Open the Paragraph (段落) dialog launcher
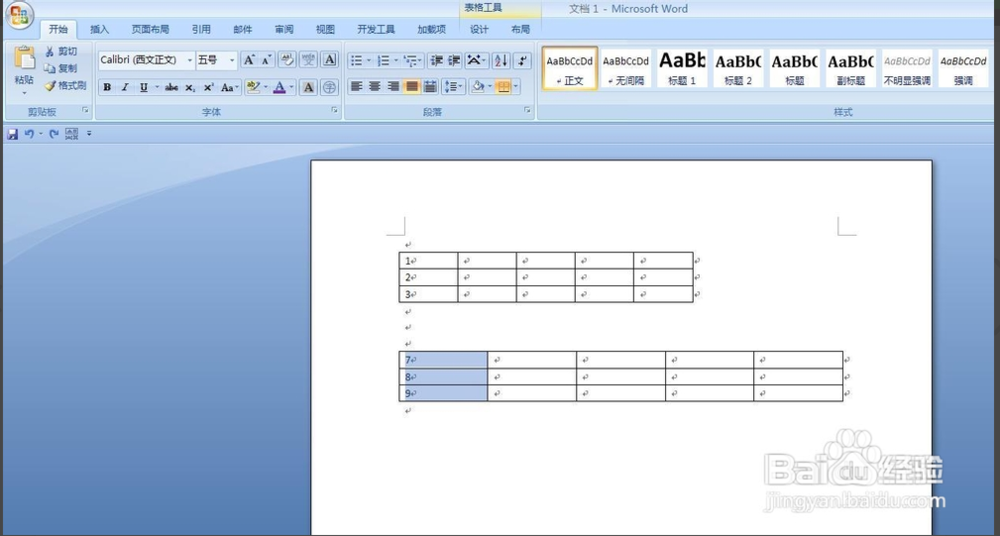This screenshot has height=536, width=1000. click(x=527, y=110)
